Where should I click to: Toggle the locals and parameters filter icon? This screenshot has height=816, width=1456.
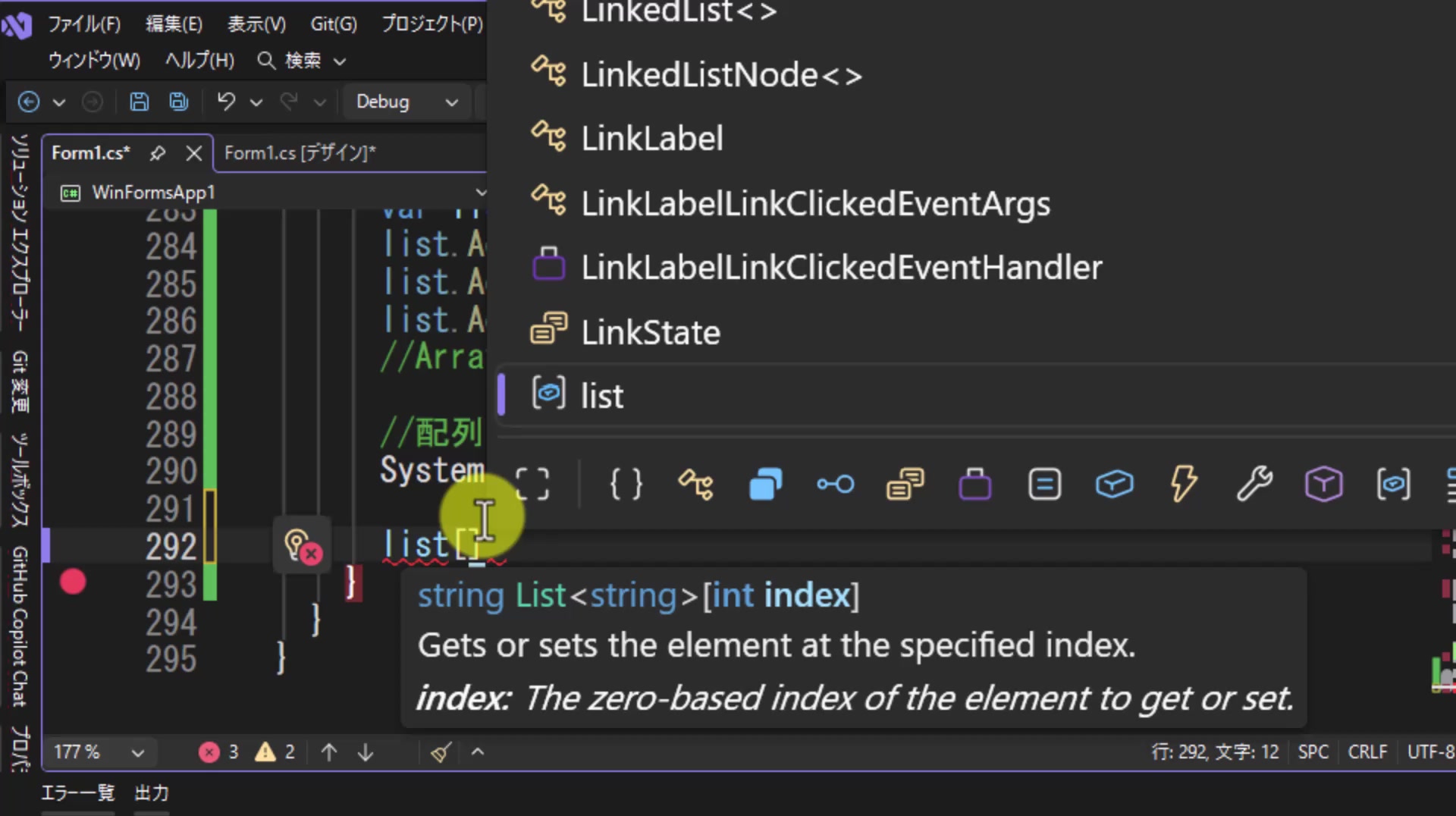[x=1394, y=484]
